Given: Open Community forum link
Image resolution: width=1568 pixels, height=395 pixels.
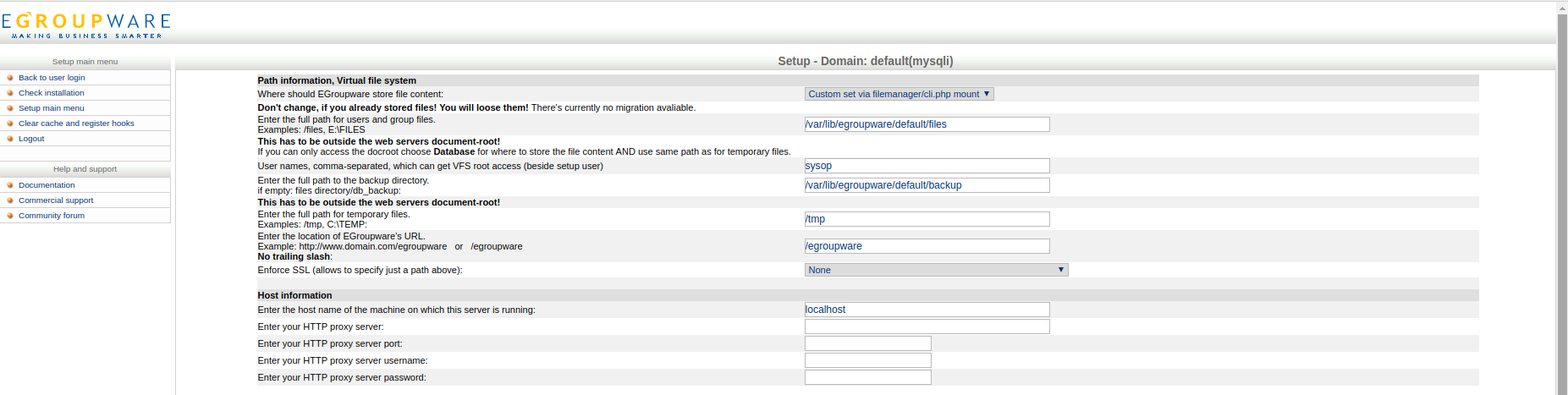Looking at the screenshot, I should pos(52,216).
